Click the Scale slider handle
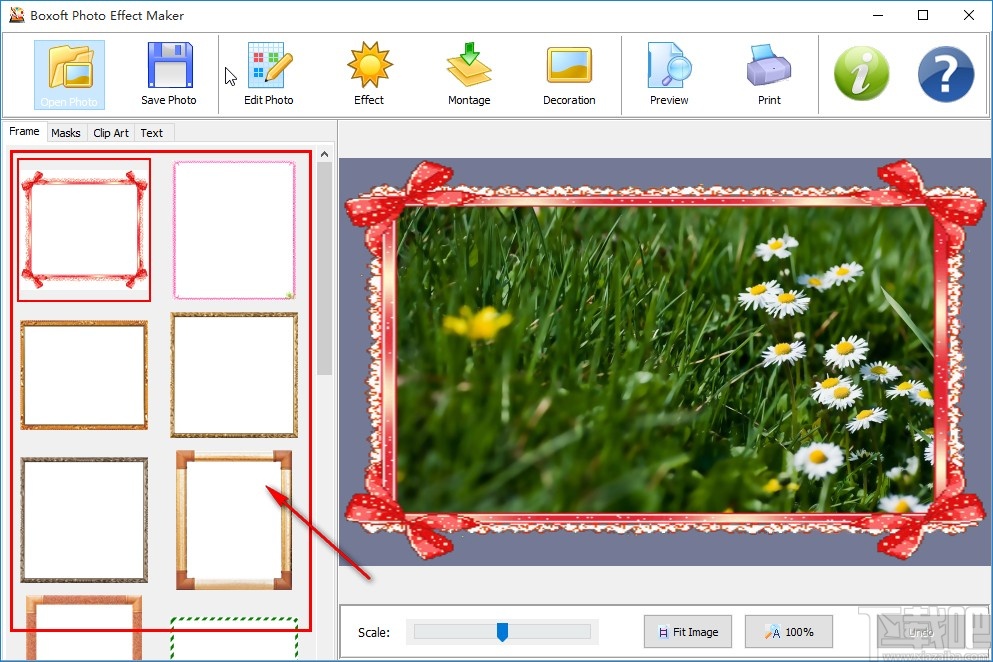Image resolution: width=993 pixels, height=662 pixels. pos(502,632)
